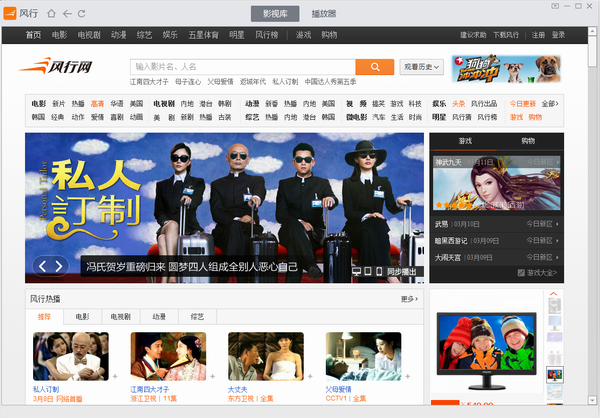Click 私人订制 title link under thumbnail
The image size is (600, 418).
point(46,389)
